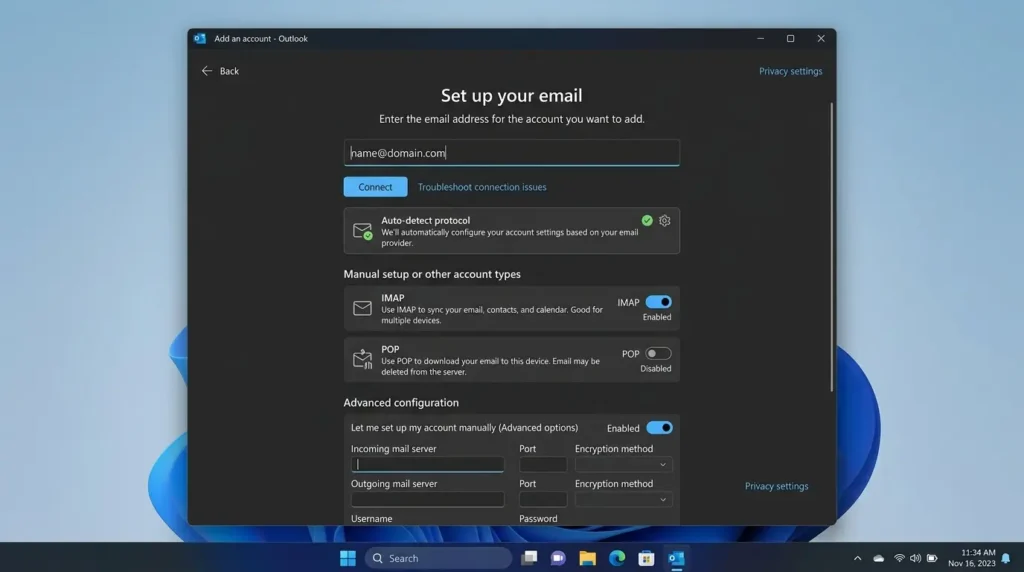Click the volume speaker tray icon
Screen dimensions: 1024x572
915,558
